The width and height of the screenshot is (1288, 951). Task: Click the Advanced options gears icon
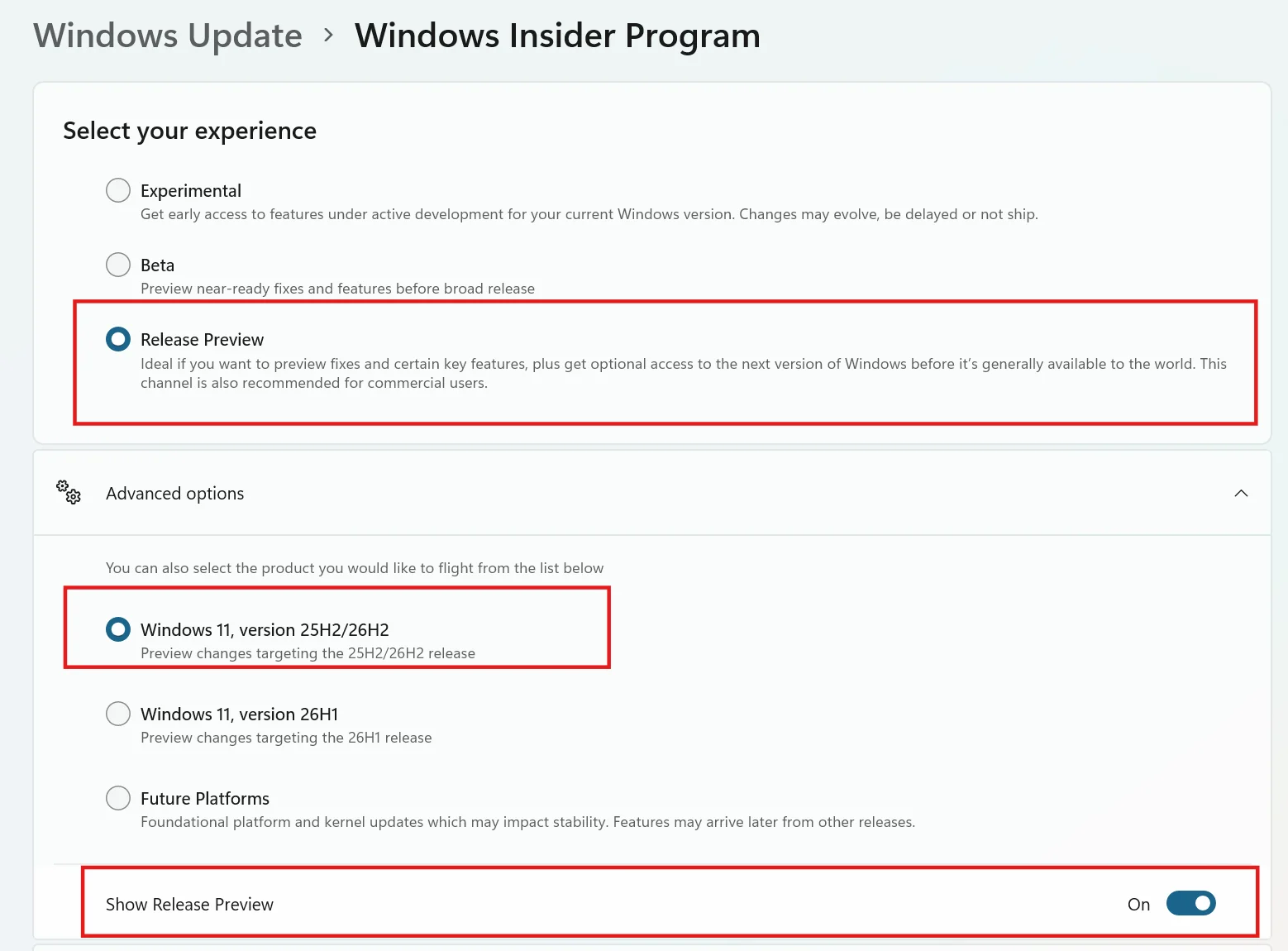pyautogui.click(x=69, y=492)
